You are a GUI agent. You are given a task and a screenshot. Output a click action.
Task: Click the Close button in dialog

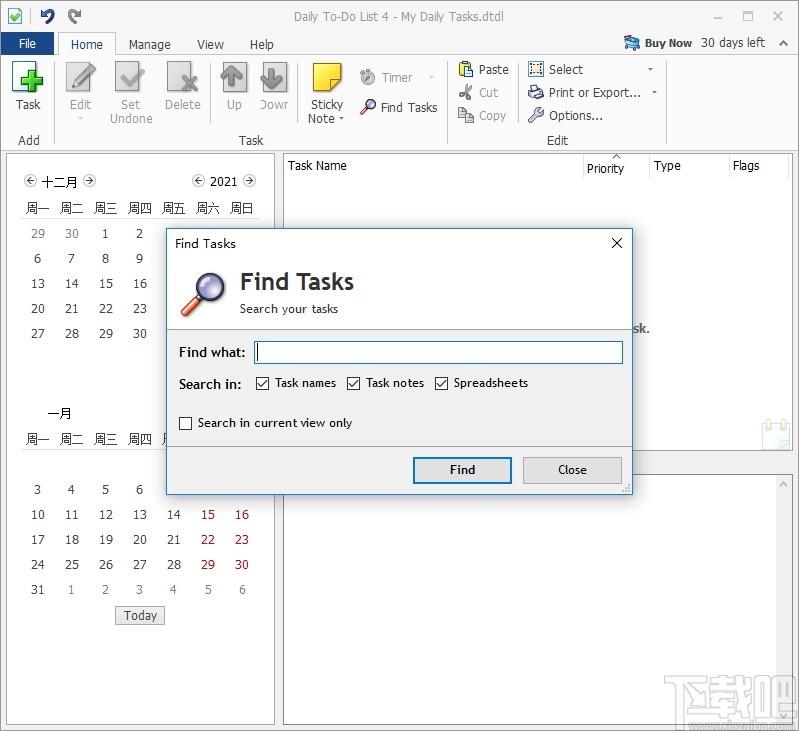(572, 470)
